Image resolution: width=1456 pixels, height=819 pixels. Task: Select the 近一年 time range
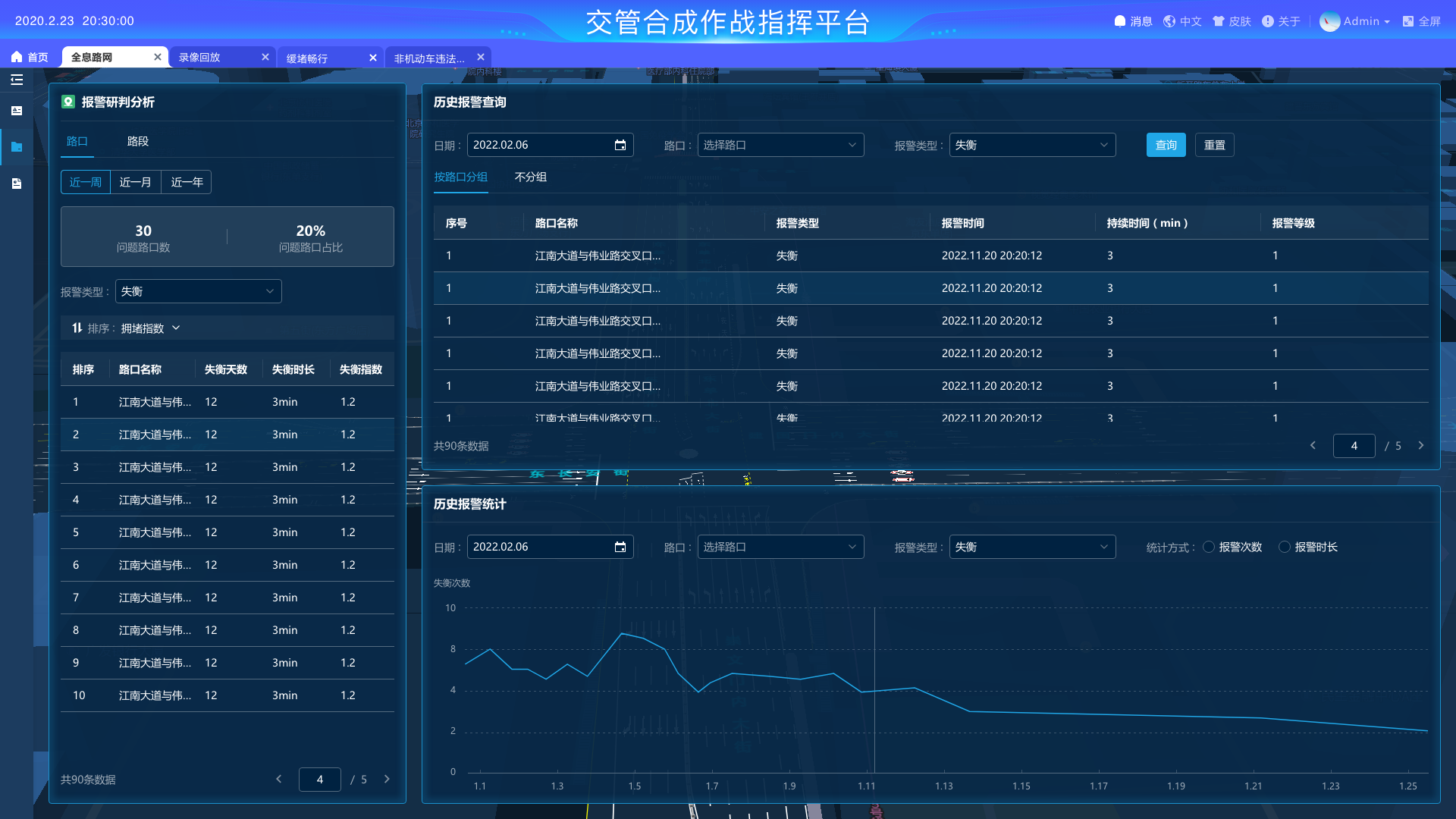pos(187,182)
